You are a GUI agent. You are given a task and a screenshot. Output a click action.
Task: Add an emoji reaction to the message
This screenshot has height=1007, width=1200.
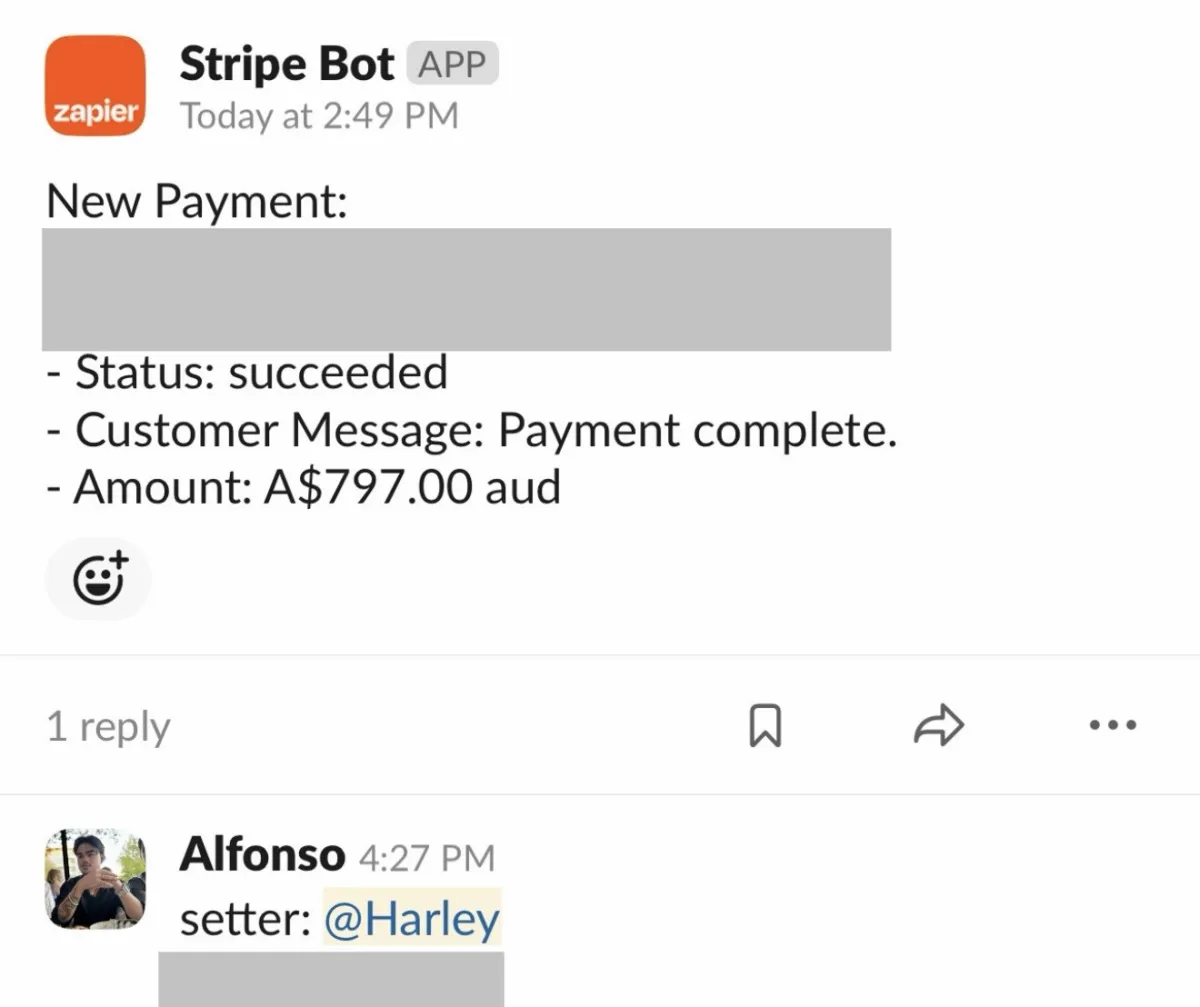pos(99,578)
